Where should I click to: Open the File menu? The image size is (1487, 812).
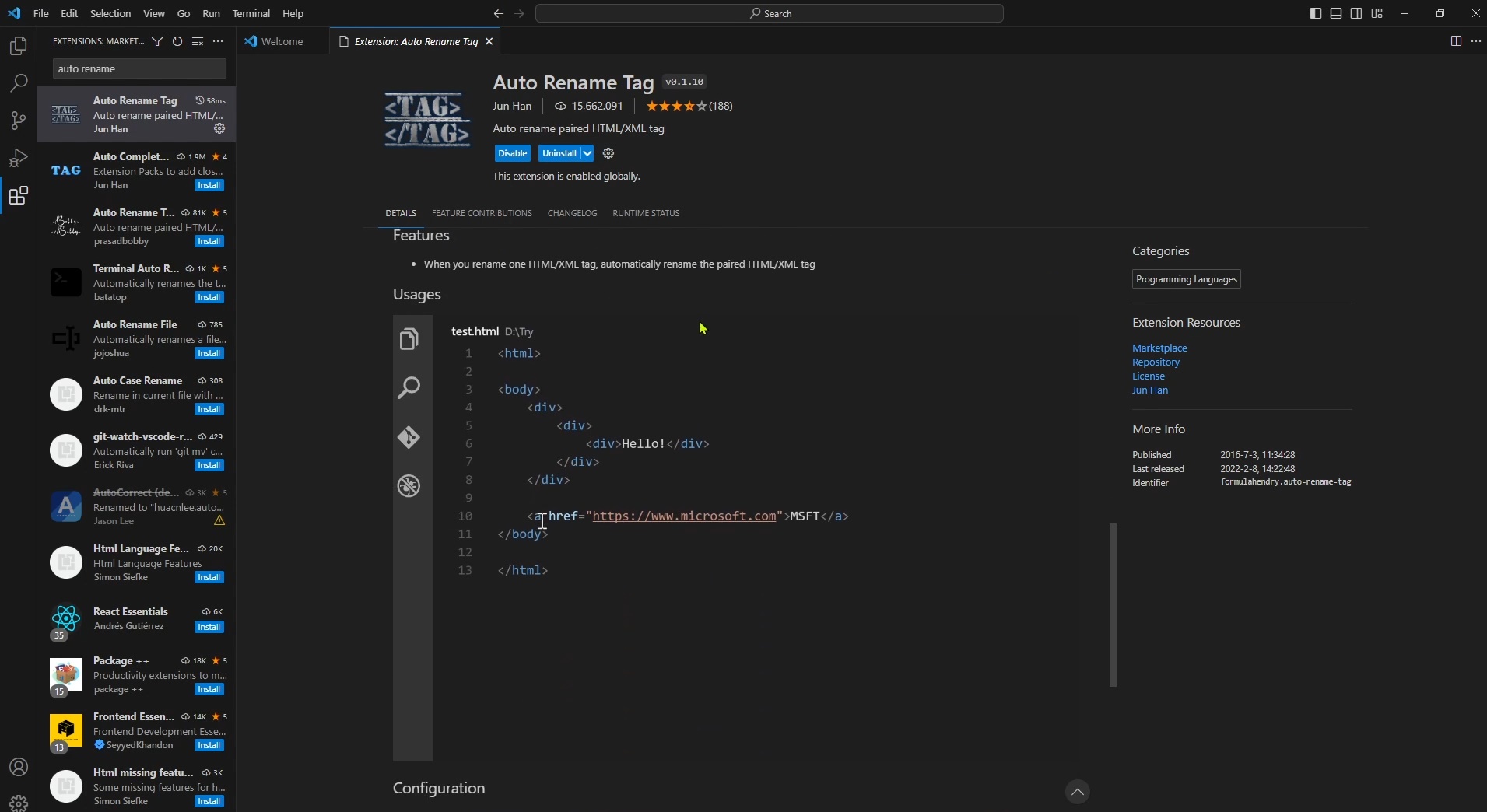pos(41,13)
